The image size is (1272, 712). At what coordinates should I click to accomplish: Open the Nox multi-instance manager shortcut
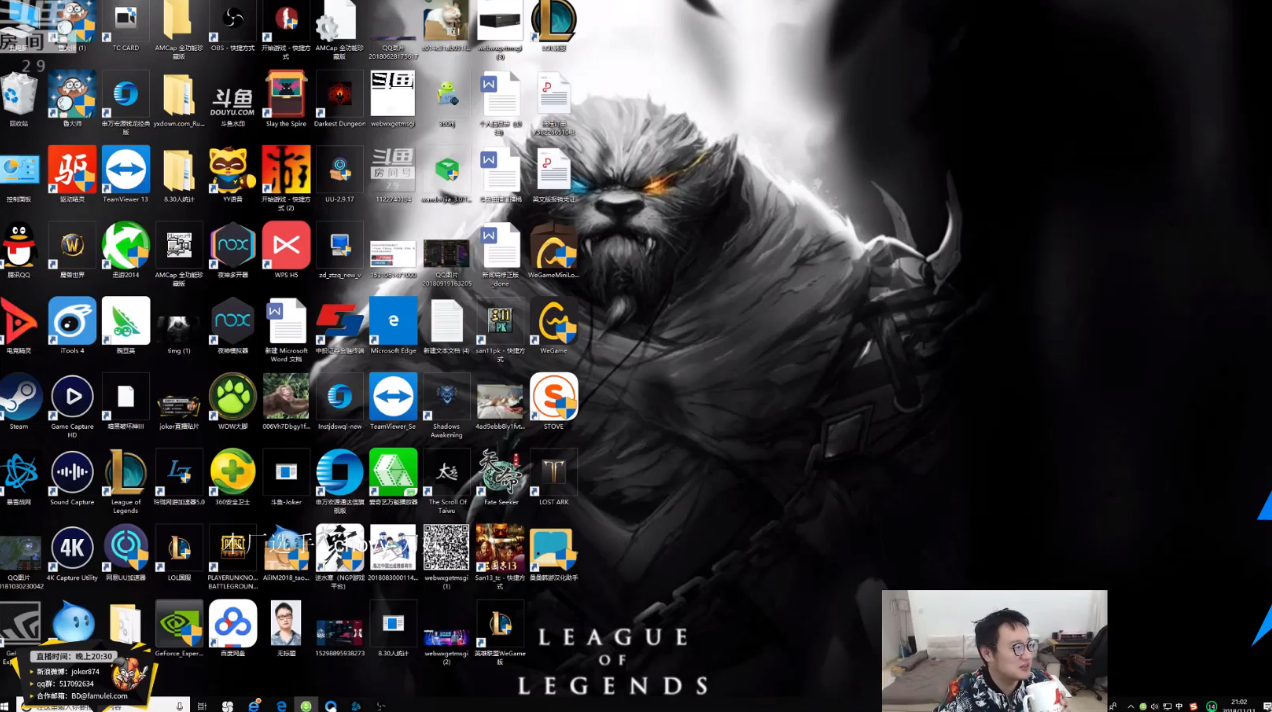[x=233, y=246]
